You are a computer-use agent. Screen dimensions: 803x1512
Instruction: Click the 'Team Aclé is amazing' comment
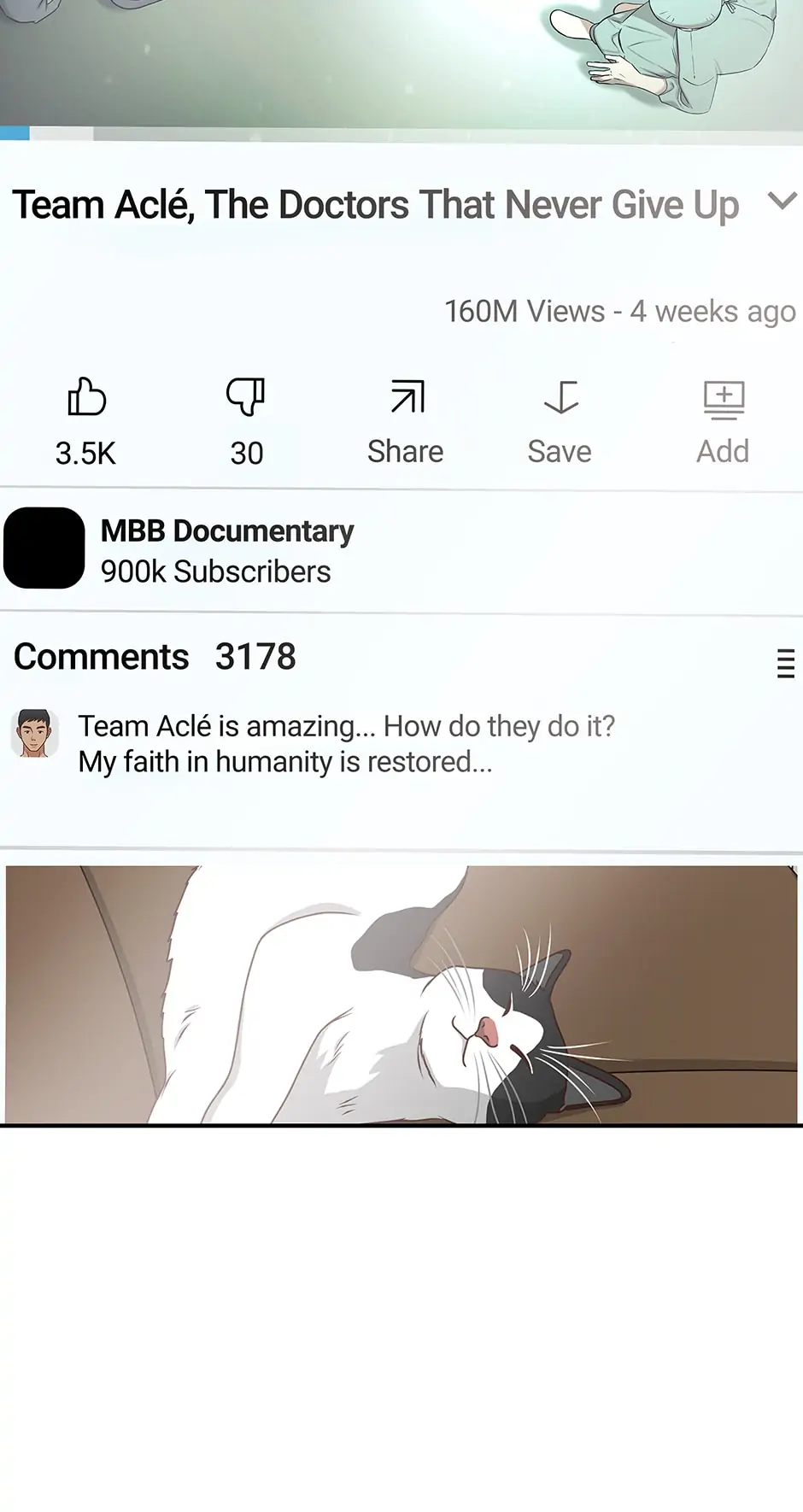pos(346,743)
